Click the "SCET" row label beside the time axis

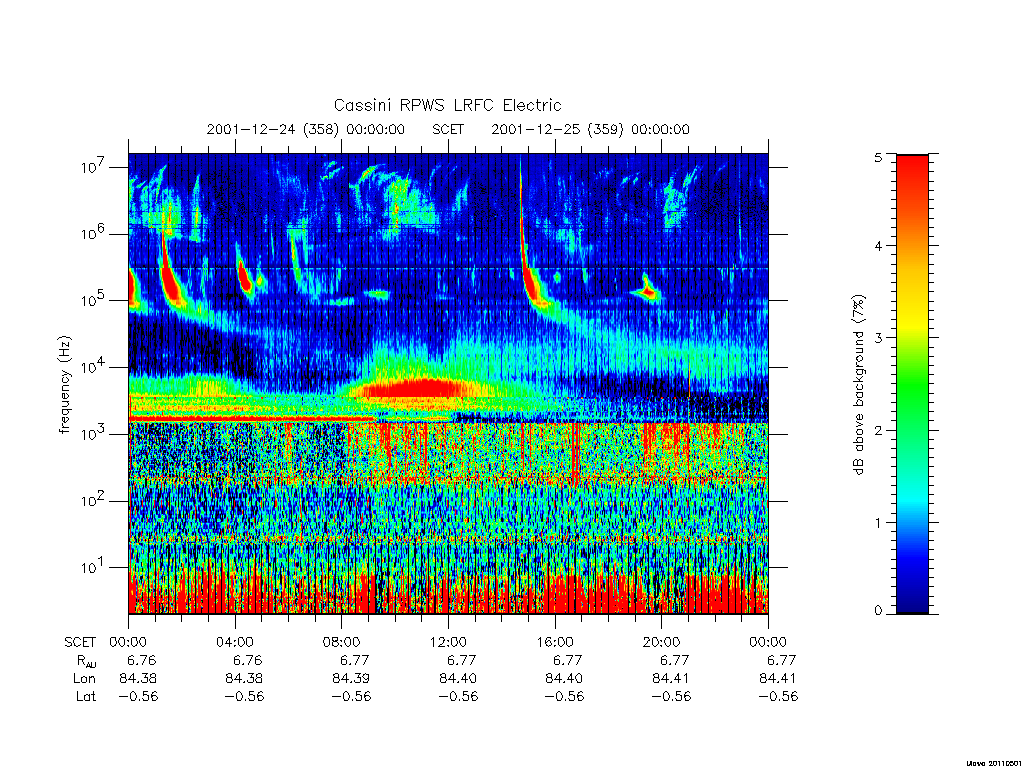[x=80, y=643]
